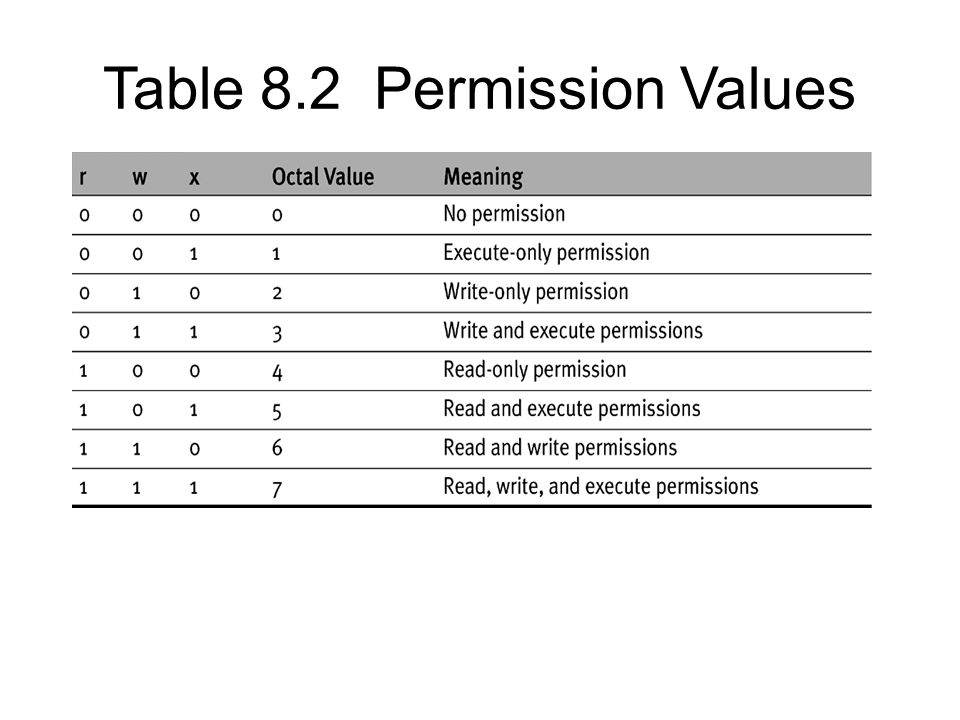This screenshot has height=720, width=960.
Task: Click the slide title 'Table 8.2 Permission Values'
Action: coord(479,89)
